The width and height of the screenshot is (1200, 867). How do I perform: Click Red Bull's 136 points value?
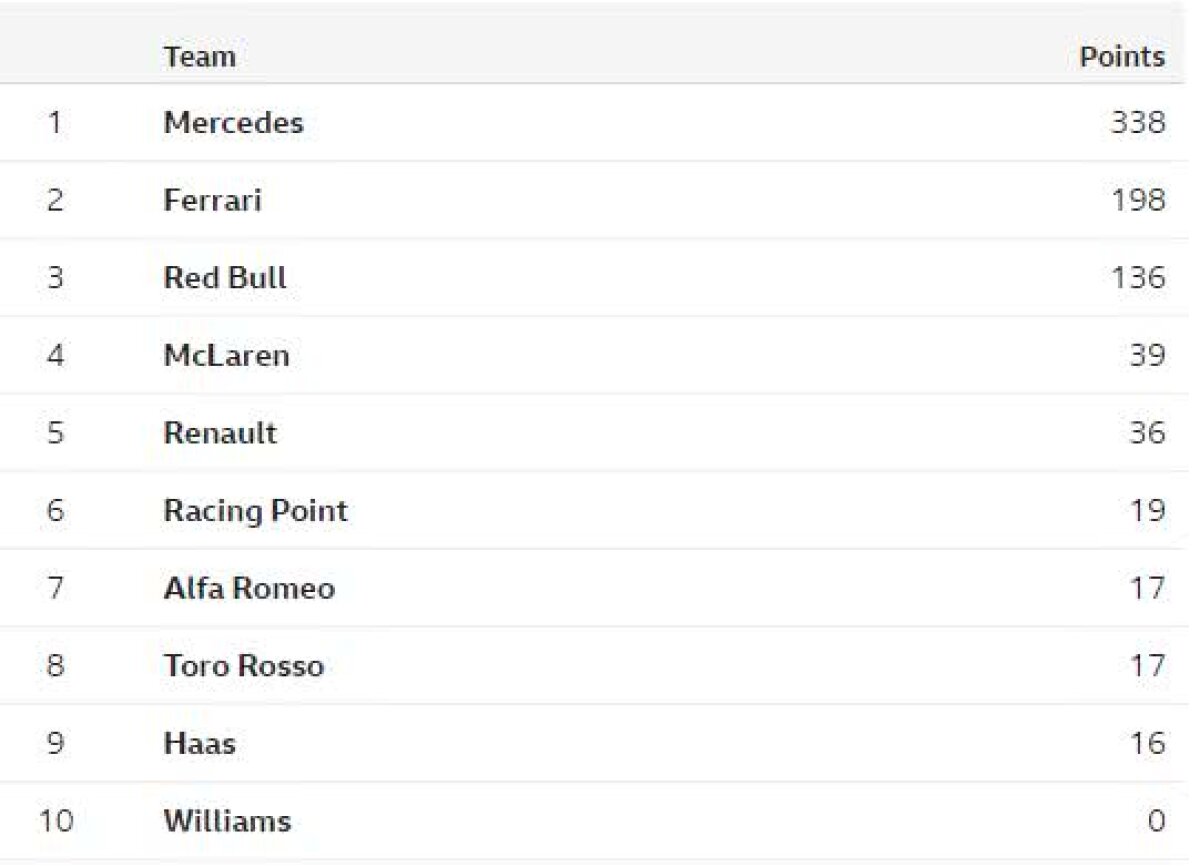tap(1138, 277)
